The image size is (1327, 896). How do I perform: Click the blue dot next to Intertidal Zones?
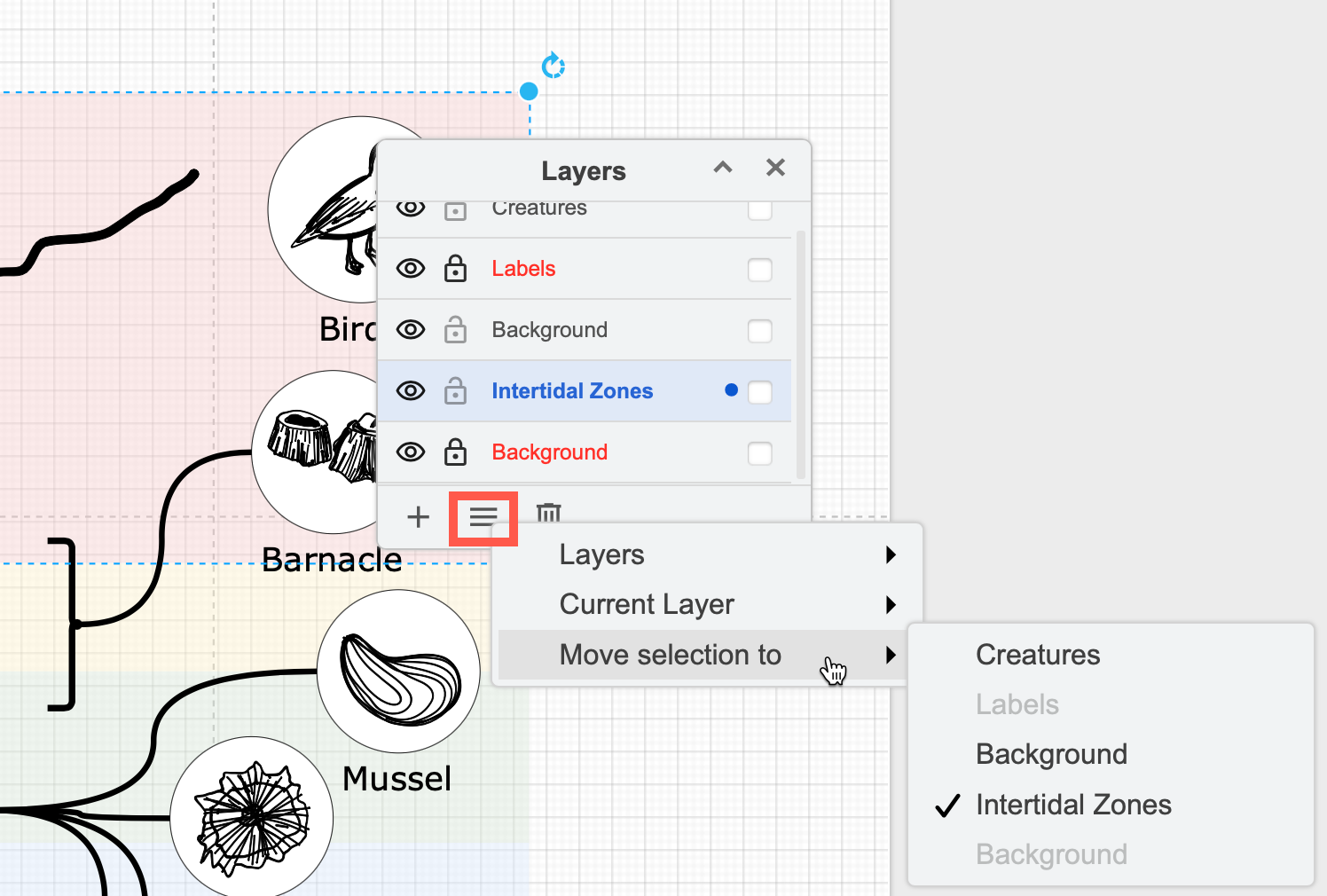tap(731, 389)
